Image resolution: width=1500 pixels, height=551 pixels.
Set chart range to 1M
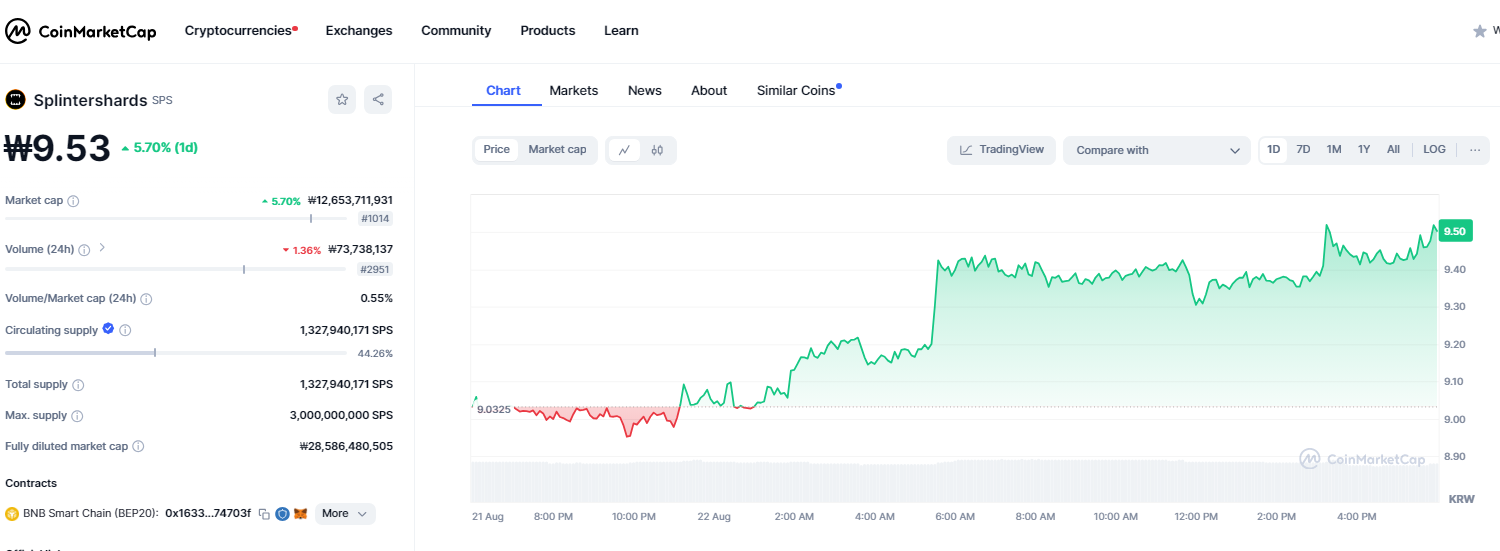(x=1334, y=150)
